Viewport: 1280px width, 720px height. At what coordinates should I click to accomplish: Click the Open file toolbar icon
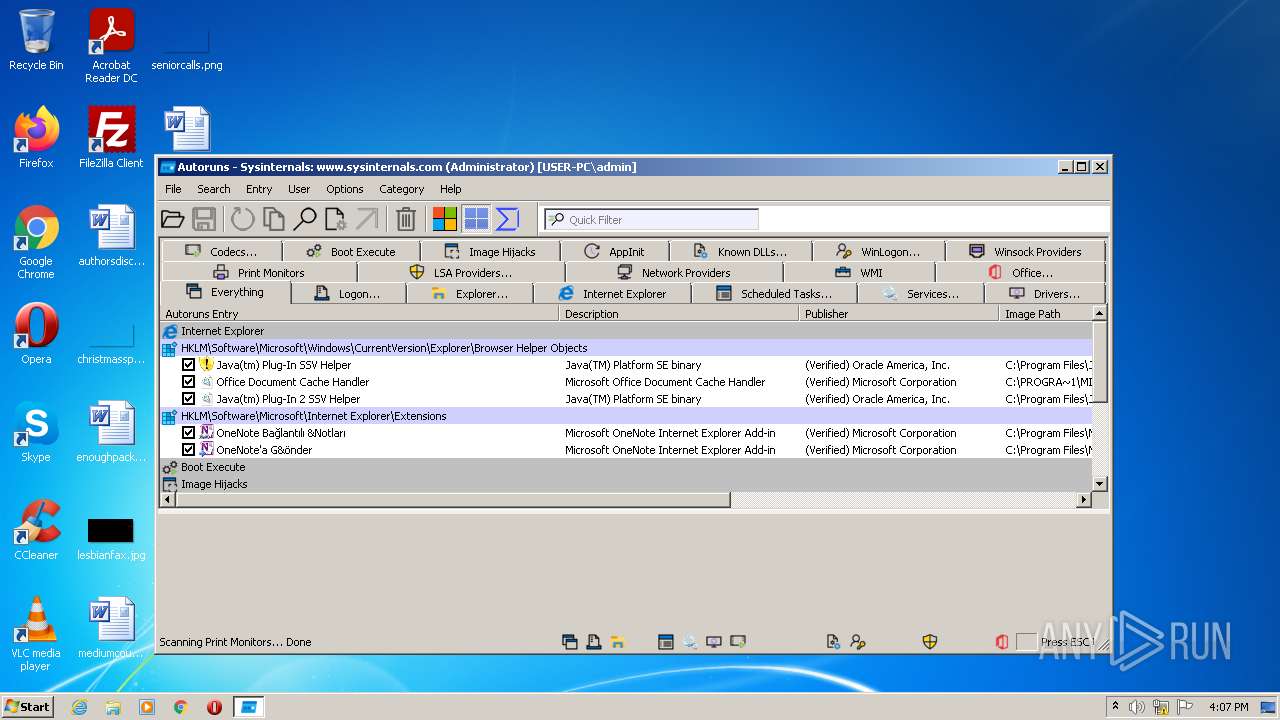click(x=172, y=219)
